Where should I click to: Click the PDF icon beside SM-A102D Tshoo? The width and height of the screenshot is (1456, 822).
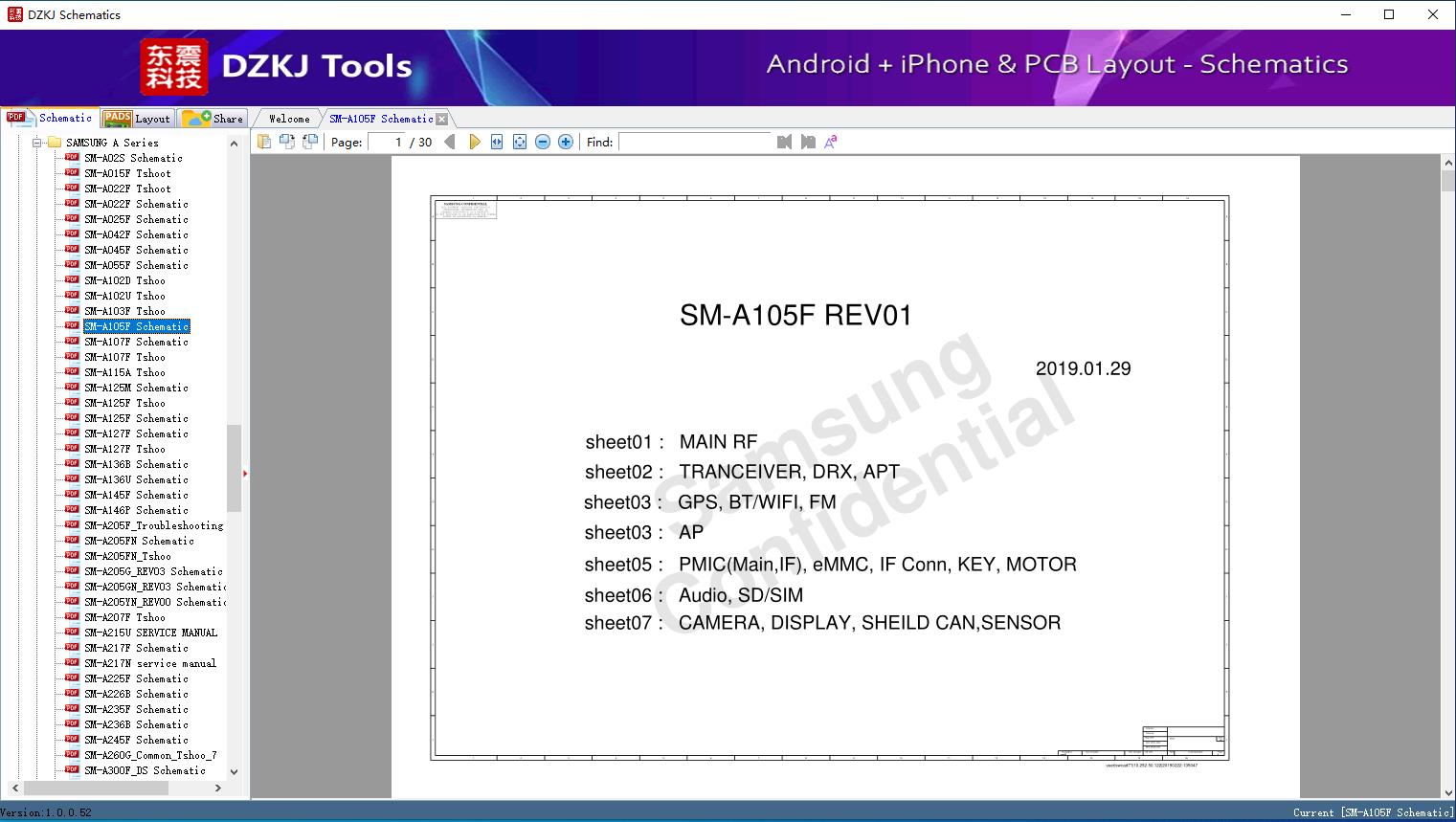(72, 280)
